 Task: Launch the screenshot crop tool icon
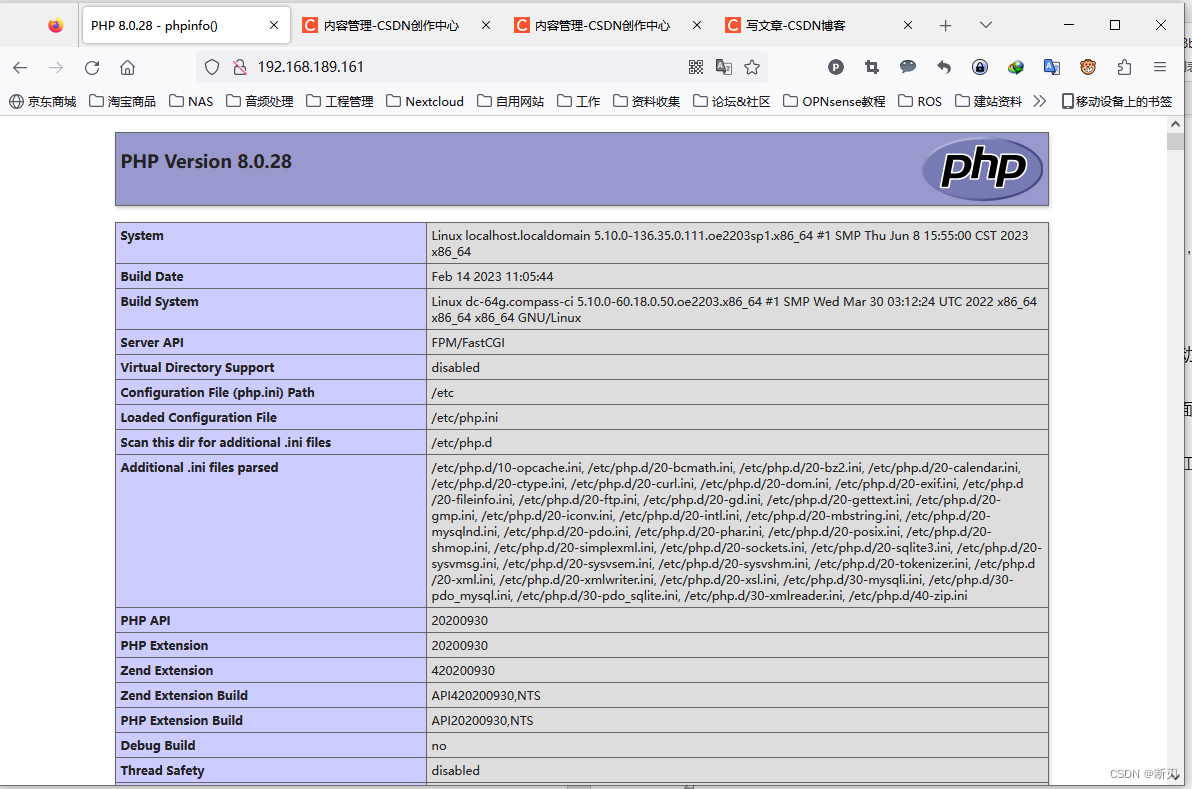click(x=871, y=67)
